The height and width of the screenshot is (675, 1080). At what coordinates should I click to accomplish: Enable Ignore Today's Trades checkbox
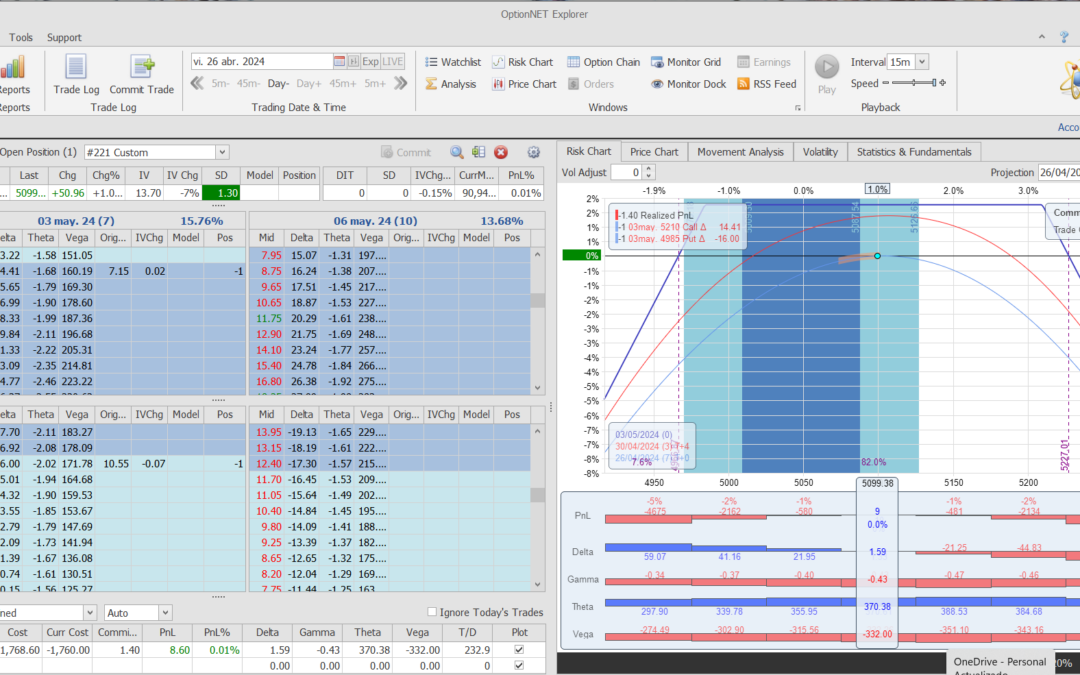(x=432, y=612)
